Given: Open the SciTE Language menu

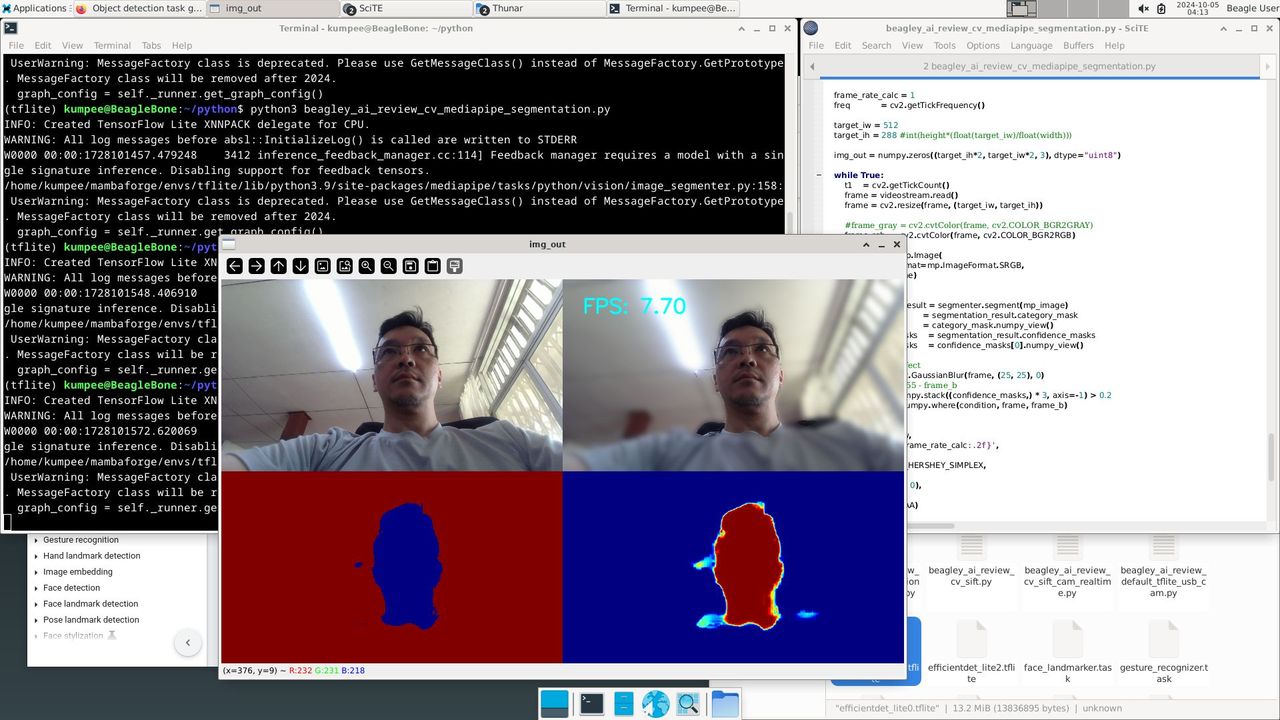Looking at the screenshot, I should point(1031,45).
